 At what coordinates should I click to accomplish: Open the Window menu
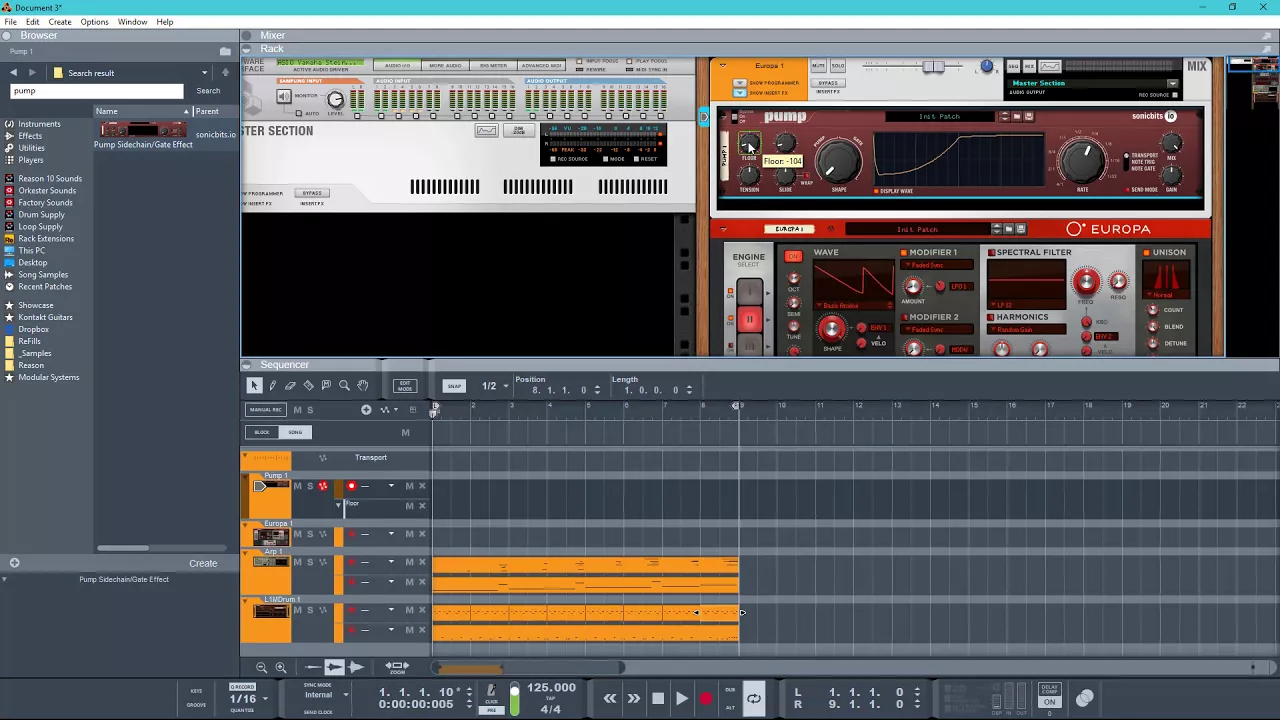pyautogui.click(x=132, y=22)
